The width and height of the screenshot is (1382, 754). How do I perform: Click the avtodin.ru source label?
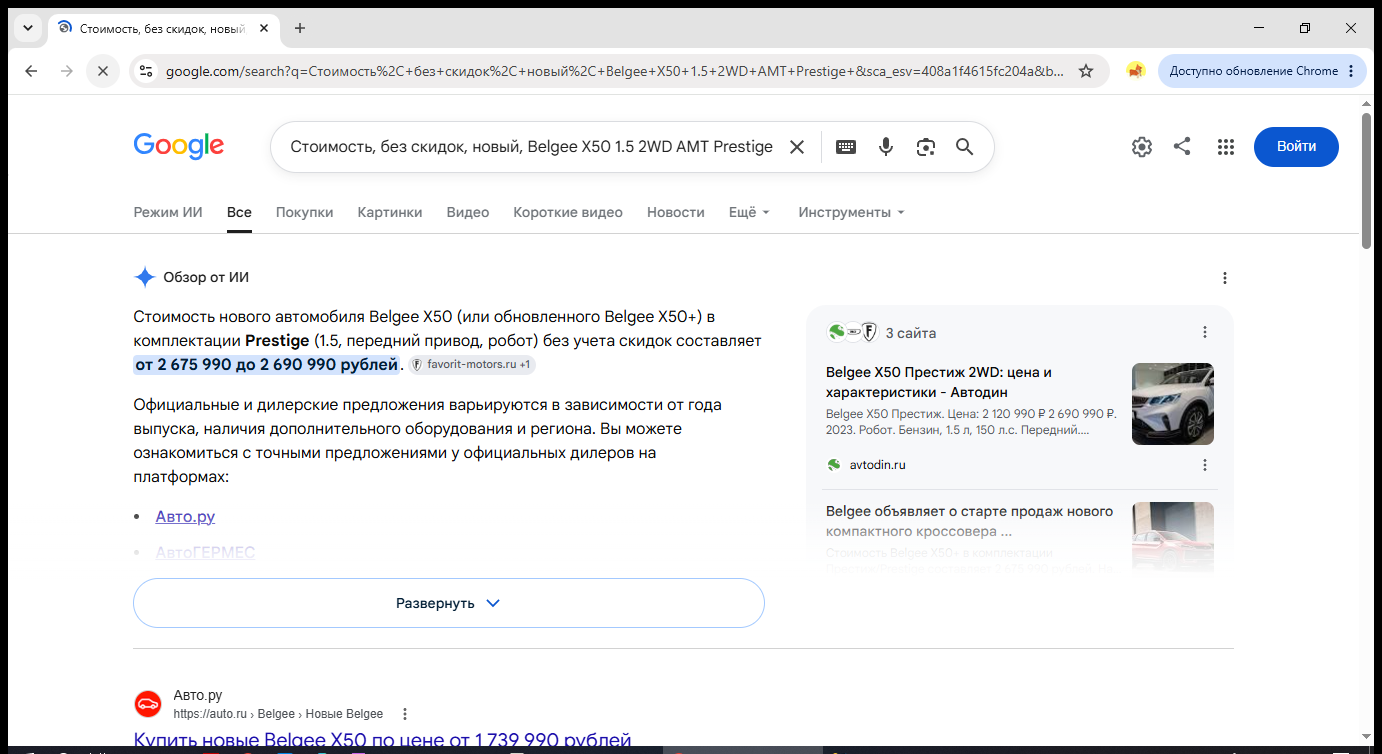878,465
